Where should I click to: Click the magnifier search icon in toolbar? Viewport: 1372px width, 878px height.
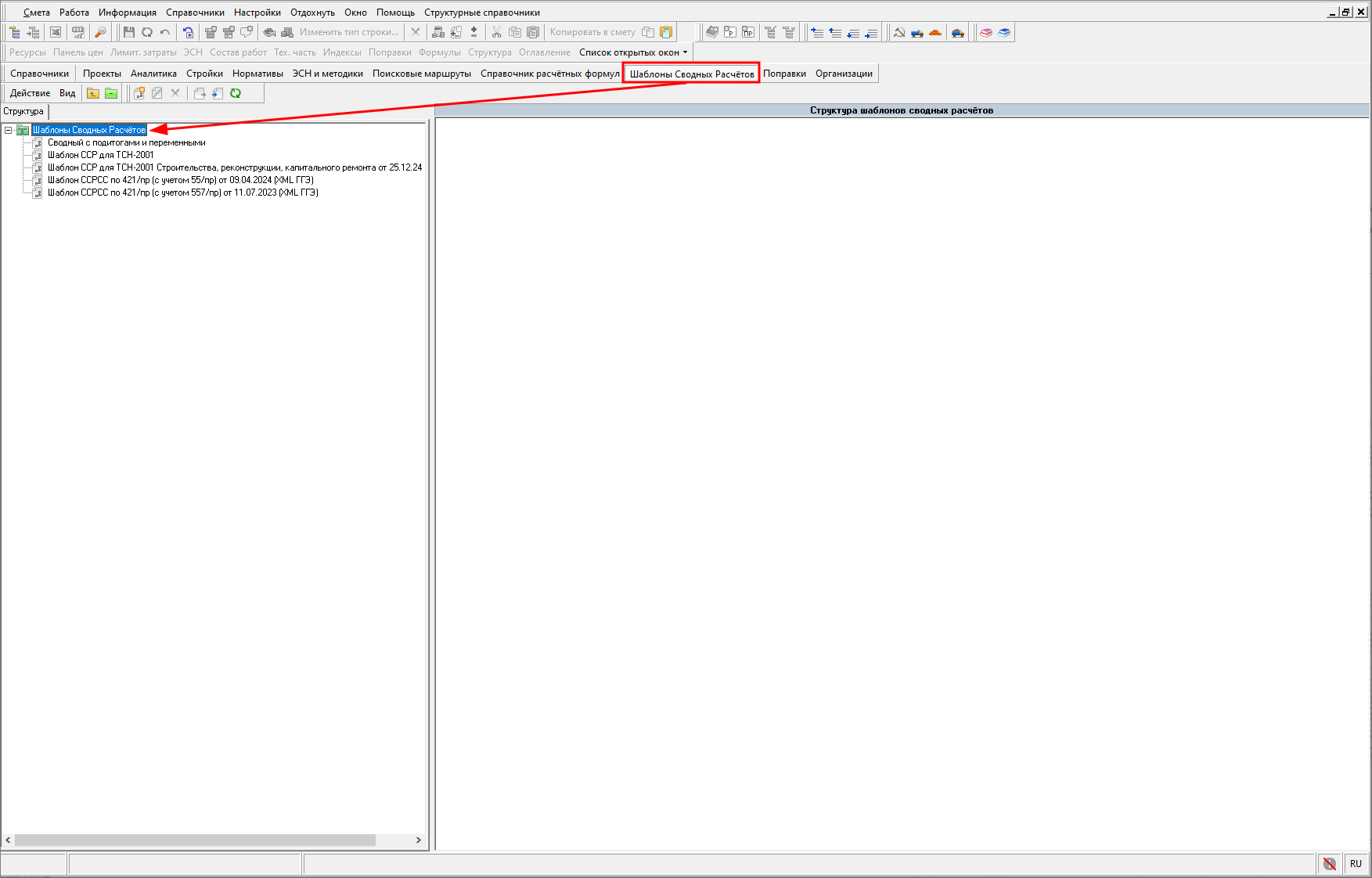click(100, 32)
